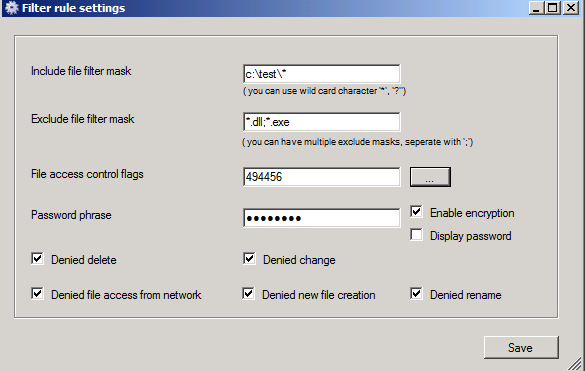Save the filter rule settings
This screenshot has height=371, width=586.
coord(521,347)
